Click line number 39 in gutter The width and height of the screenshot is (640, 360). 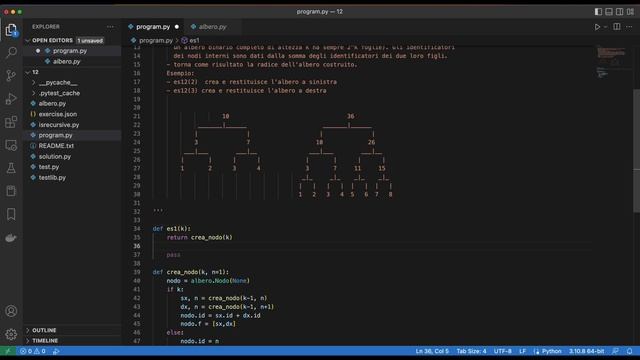click(x=136, y=272)
